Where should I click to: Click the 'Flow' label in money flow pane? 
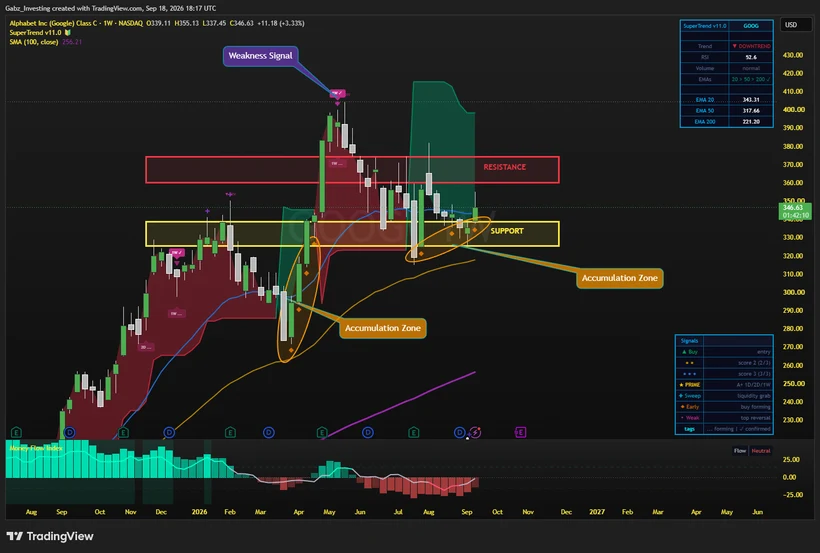[x=739, y=450]
